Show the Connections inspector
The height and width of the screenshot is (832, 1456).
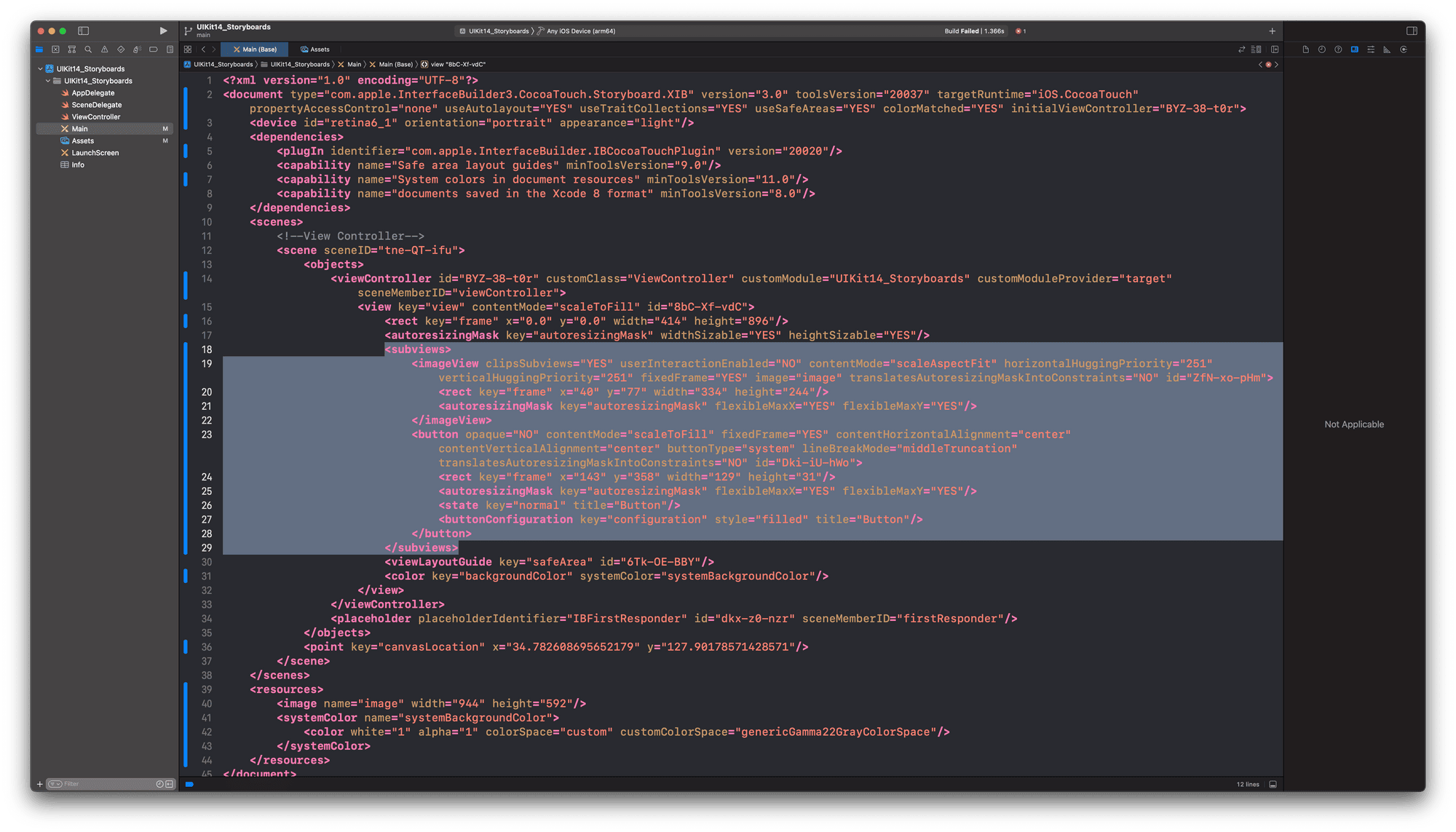click(1403, 49)
